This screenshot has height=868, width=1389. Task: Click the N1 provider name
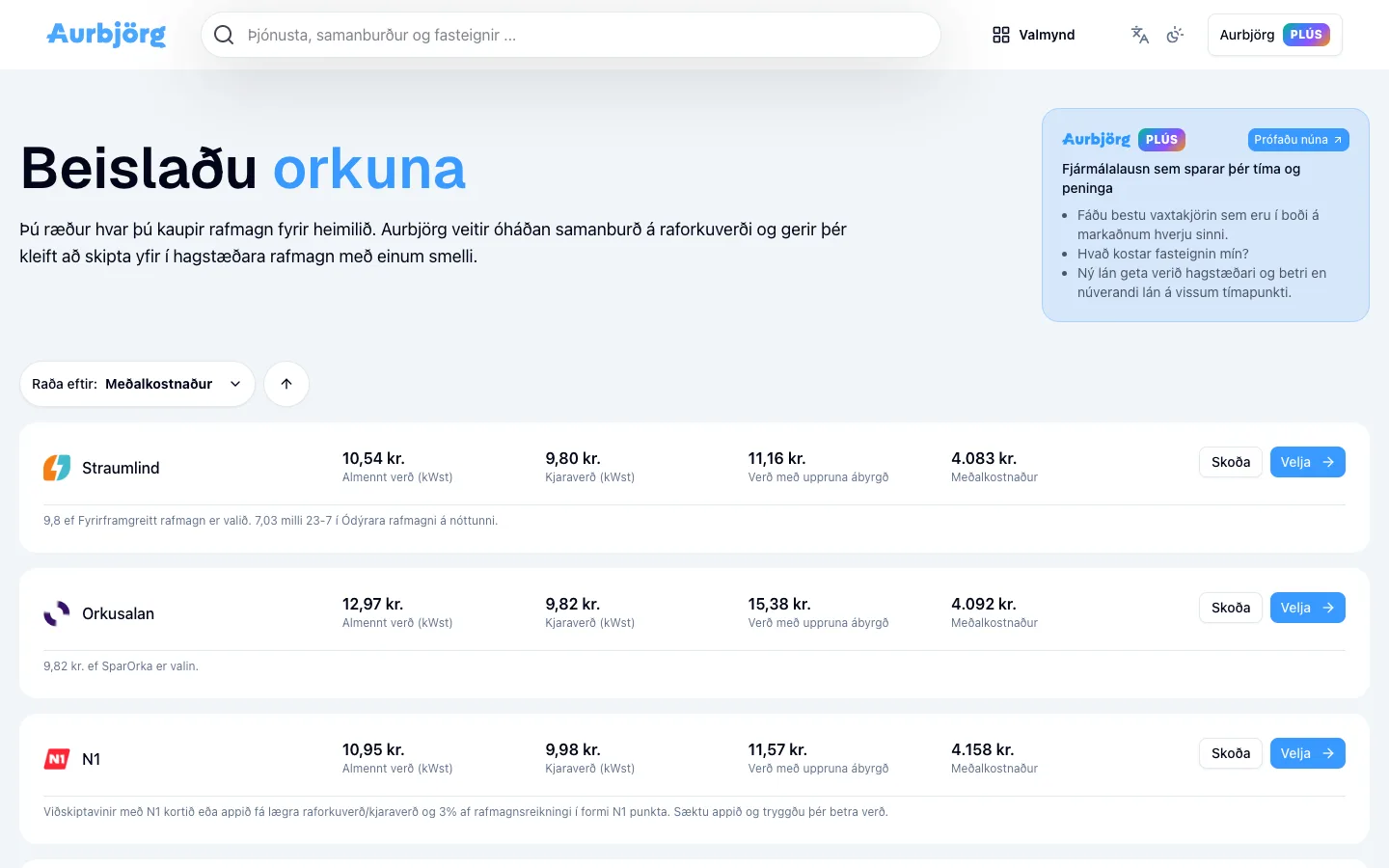click(x=92, y=759)
